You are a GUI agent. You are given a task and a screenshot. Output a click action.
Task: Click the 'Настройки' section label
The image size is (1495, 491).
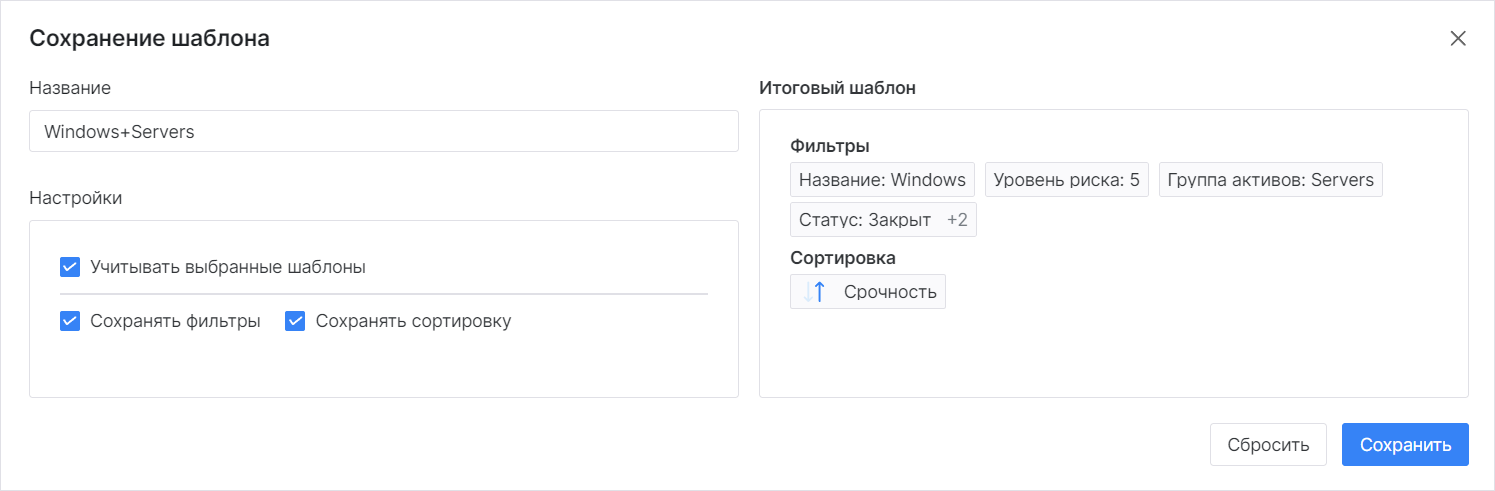tap(76, 198)
